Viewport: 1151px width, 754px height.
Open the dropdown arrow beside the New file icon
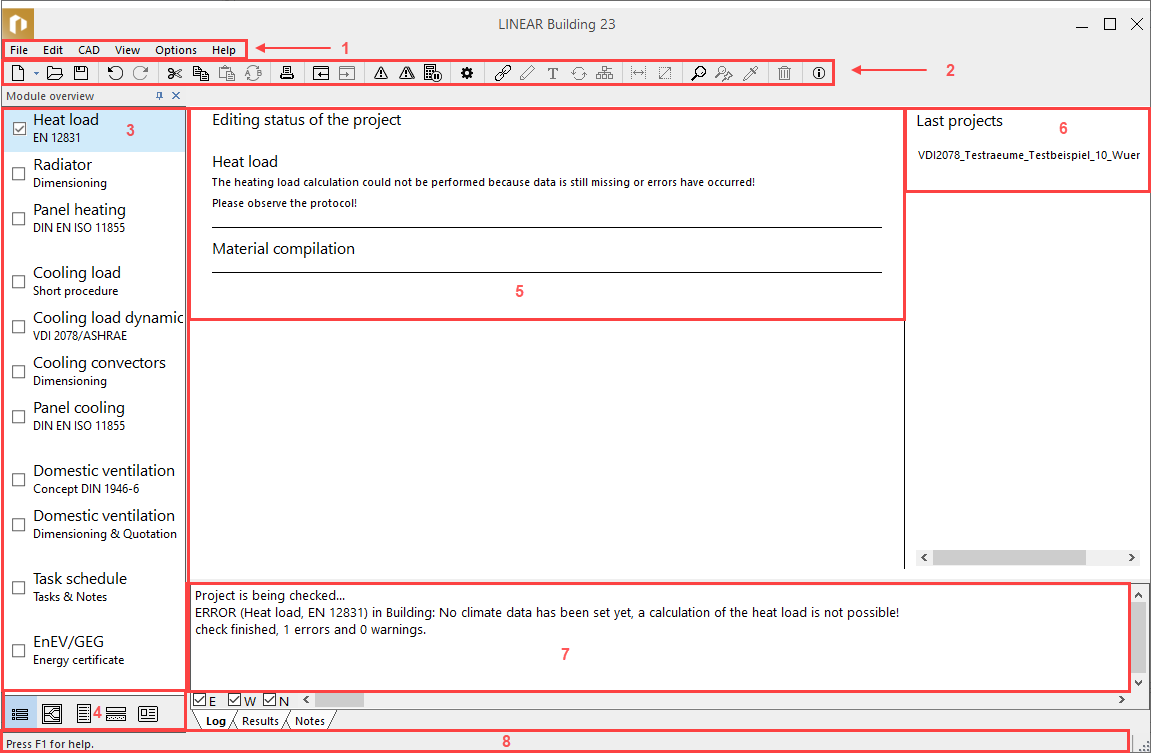click(x=36, y=73)
